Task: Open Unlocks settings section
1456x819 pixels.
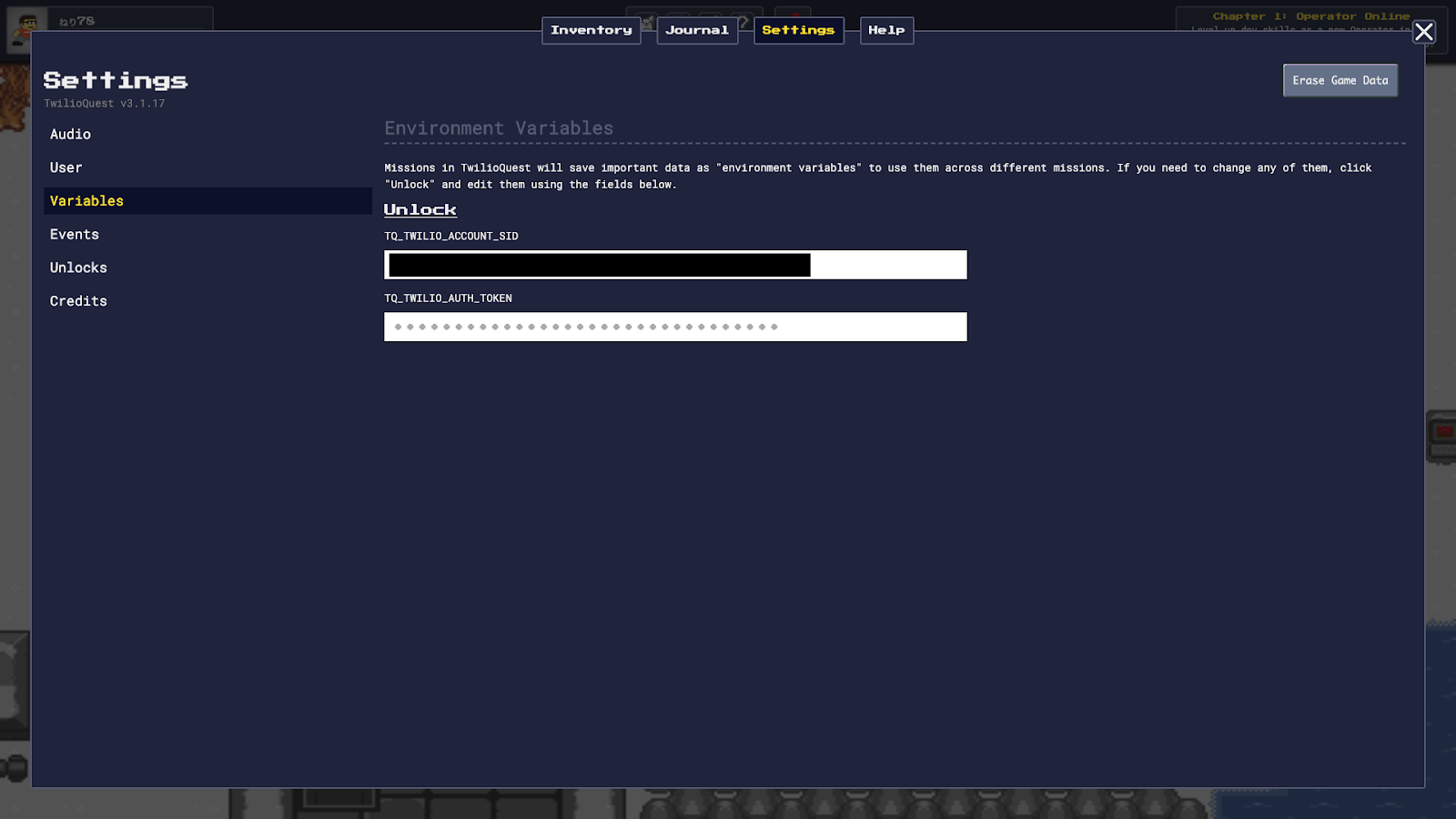Action: [x=207, y=268]
